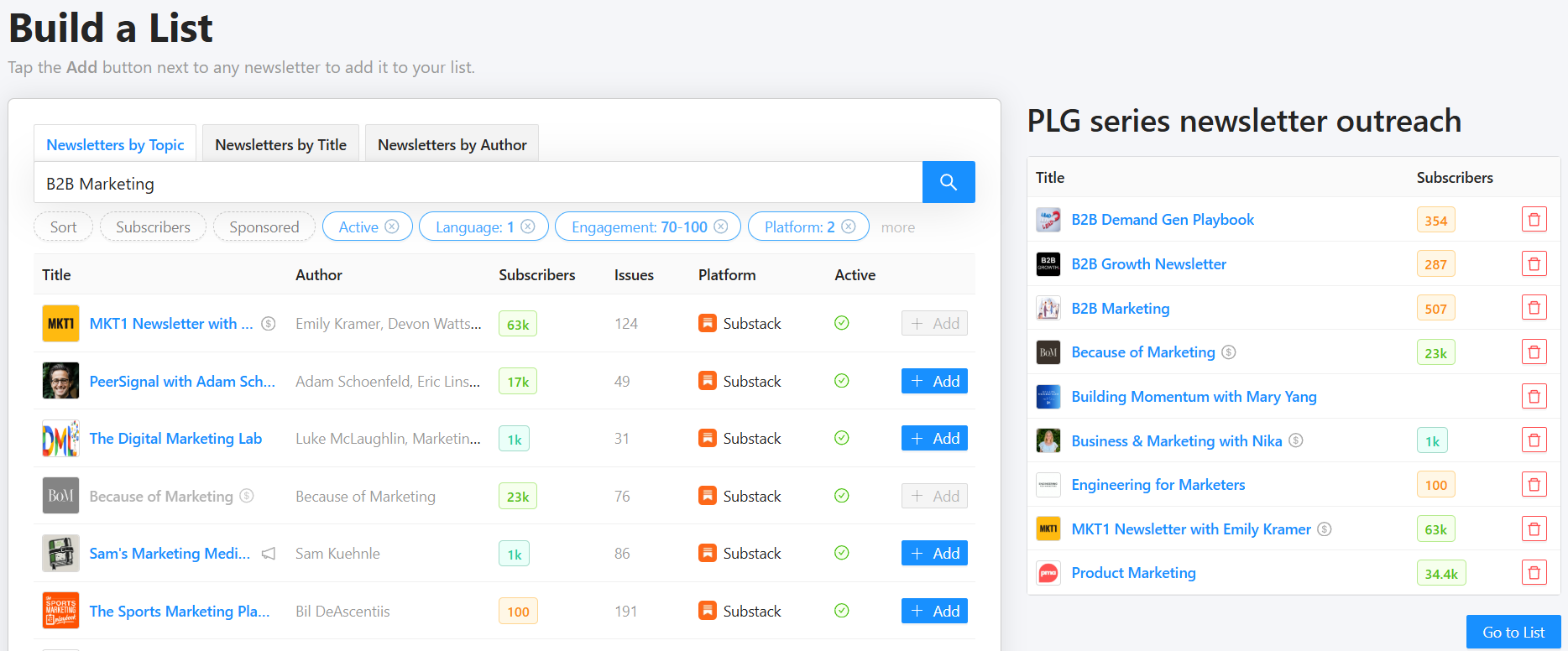
Task: Click the MKT1 Newsletter logo thumbnail in results
Action: pos(60,324)
